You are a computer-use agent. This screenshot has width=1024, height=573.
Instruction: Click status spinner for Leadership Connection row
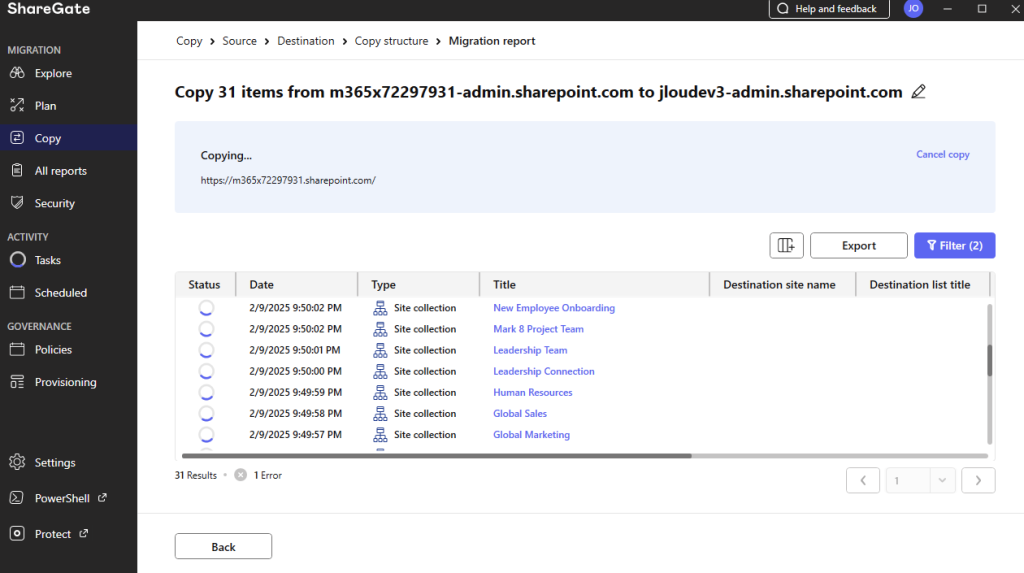point(206,371)
